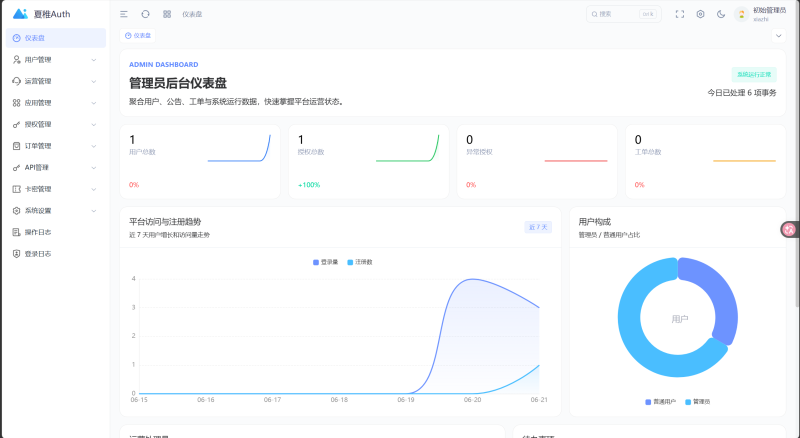Screen dimensions: 800x438
Task: Click the 异常授权 statistic card
Action: 537,161
